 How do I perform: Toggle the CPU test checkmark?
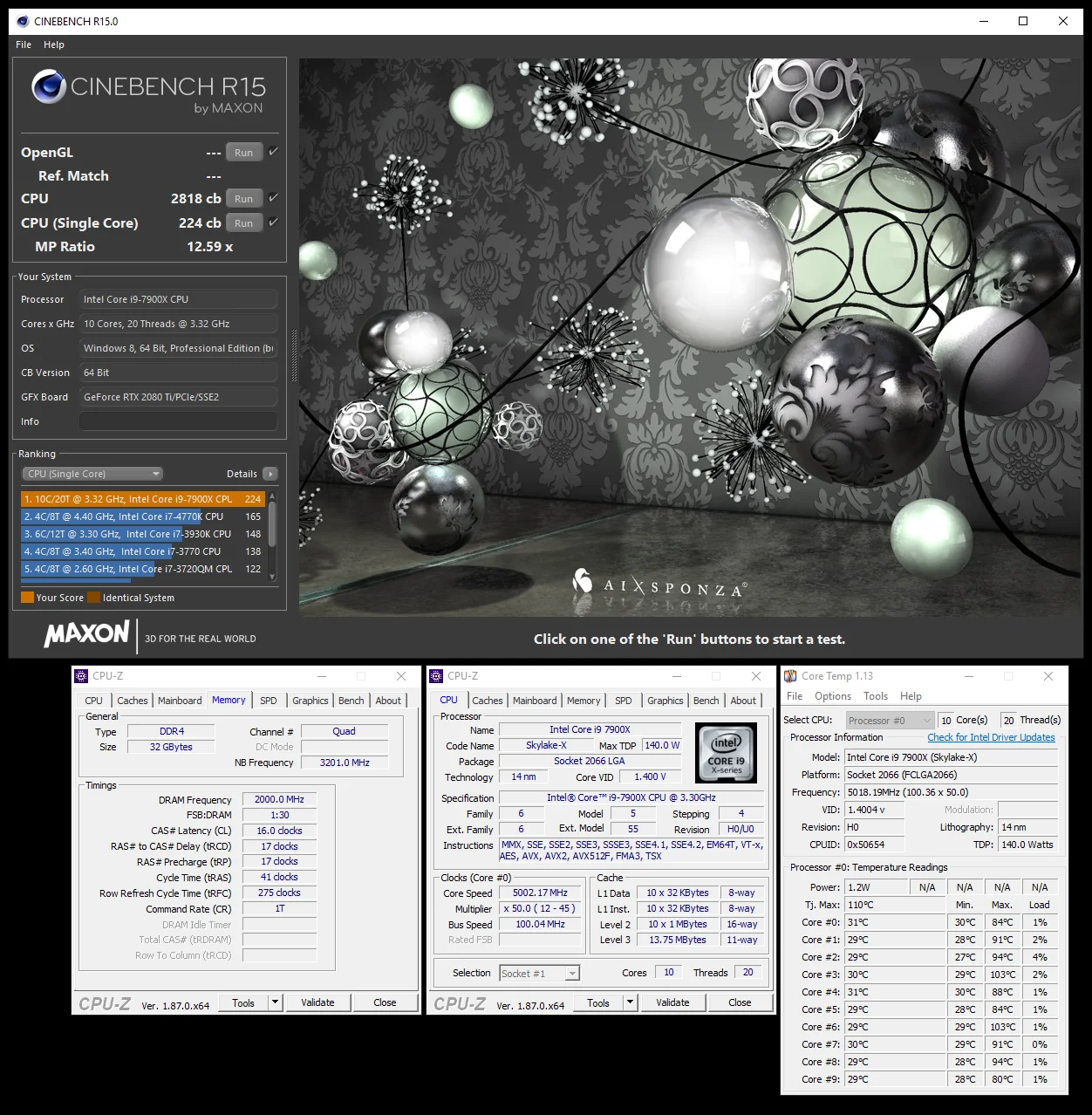(x=274, y=198)
